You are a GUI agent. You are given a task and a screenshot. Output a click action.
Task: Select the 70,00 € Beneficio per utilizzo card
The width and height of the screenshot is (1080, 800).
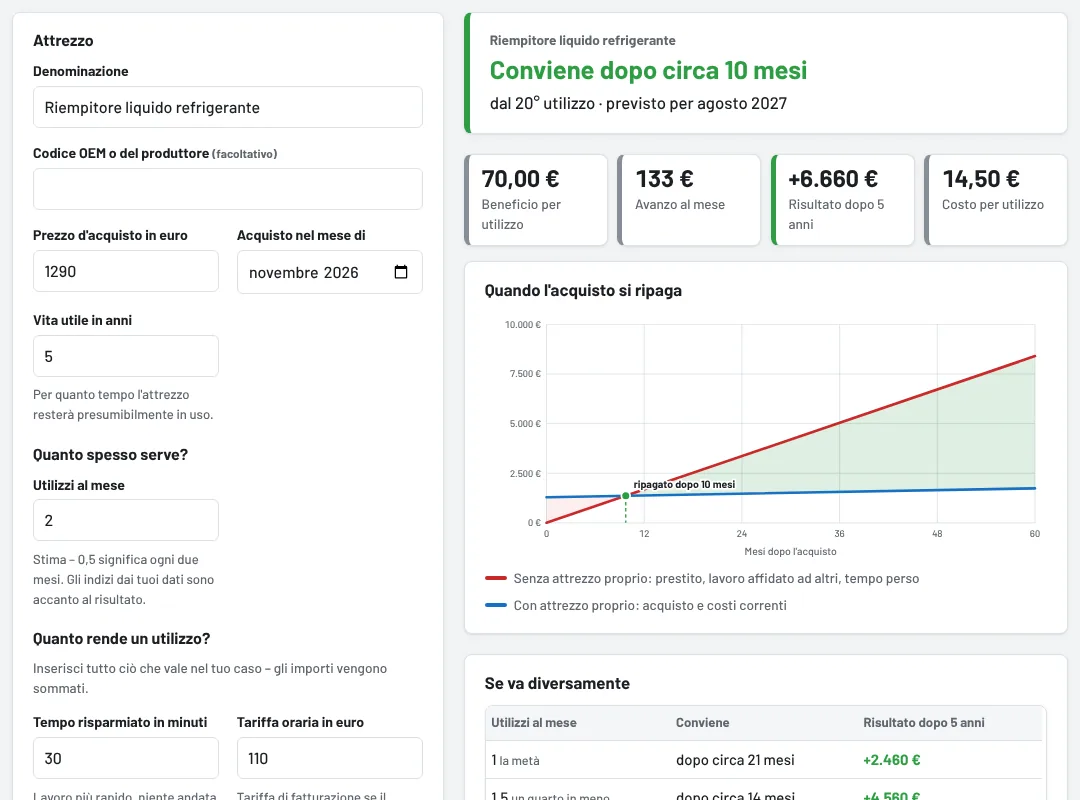click(537, 200)
